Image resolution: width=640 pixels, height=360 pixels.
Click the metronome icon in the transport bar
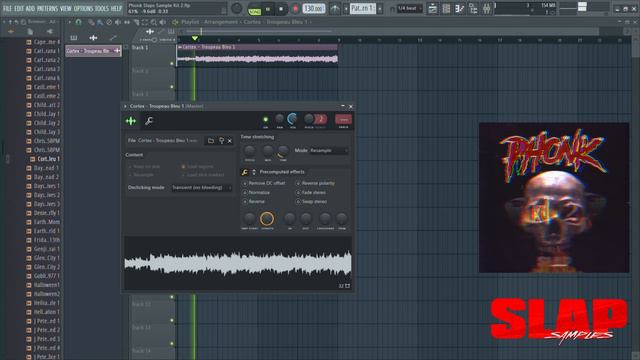(x=335, y=9)
